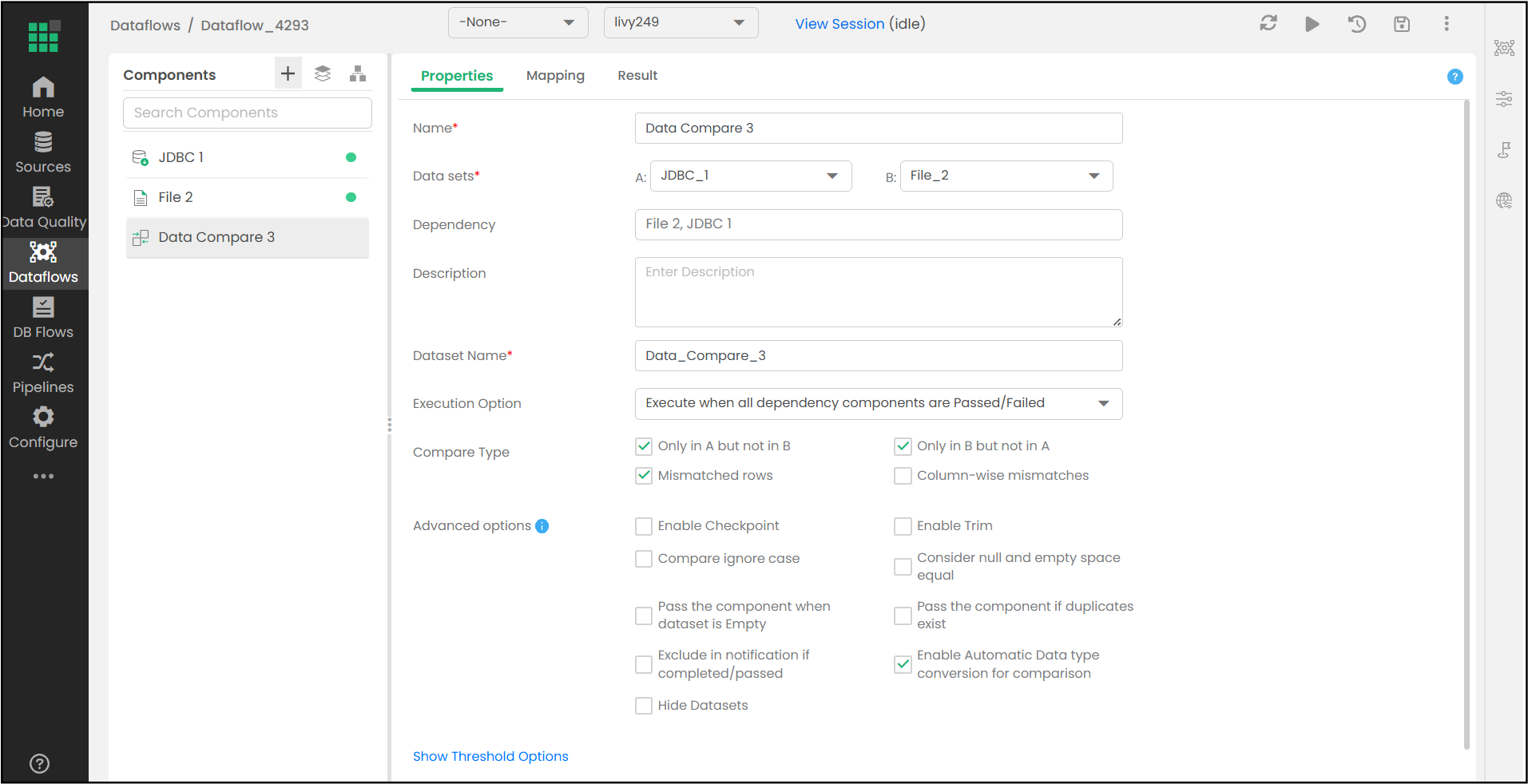1528x784 pixels.
Task: Open Pipelines from the sidebar
Action: [x=43, y=373]
